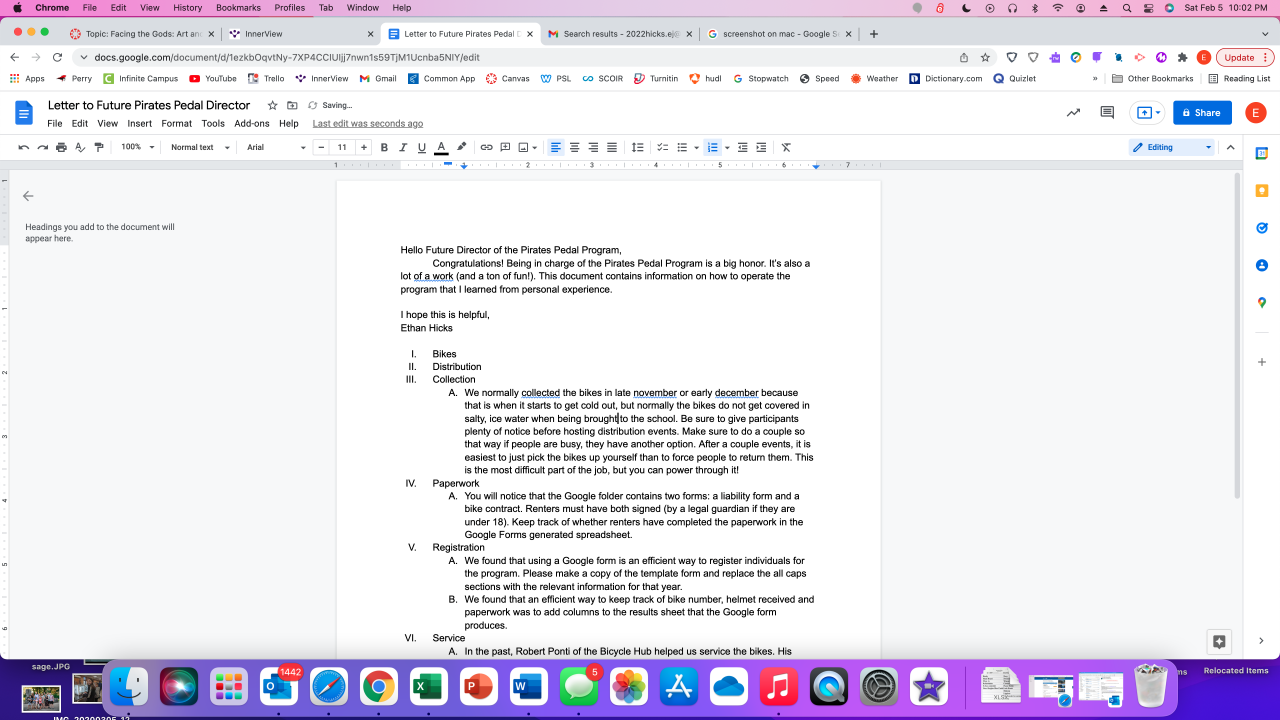
Task: Decrease the paragraph indent
Action: click(742, 147)
